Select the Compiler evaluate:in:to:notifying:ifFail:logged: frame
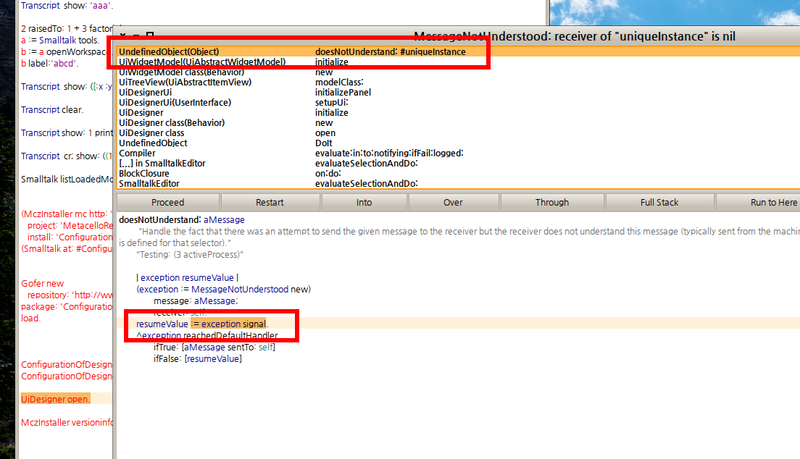 pyautogui.click(x=140, y=153)
